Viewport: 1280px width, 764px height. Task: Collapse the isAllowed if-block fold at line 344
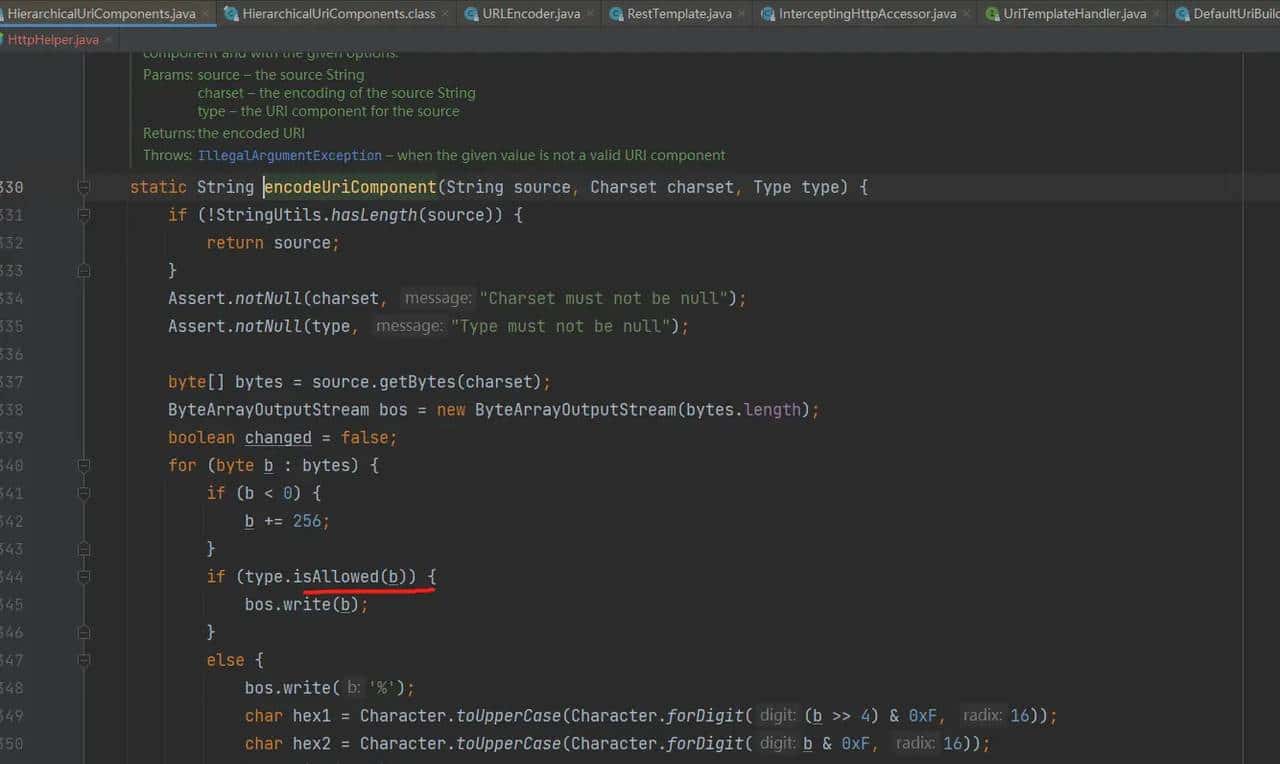[x=84, y=576]
